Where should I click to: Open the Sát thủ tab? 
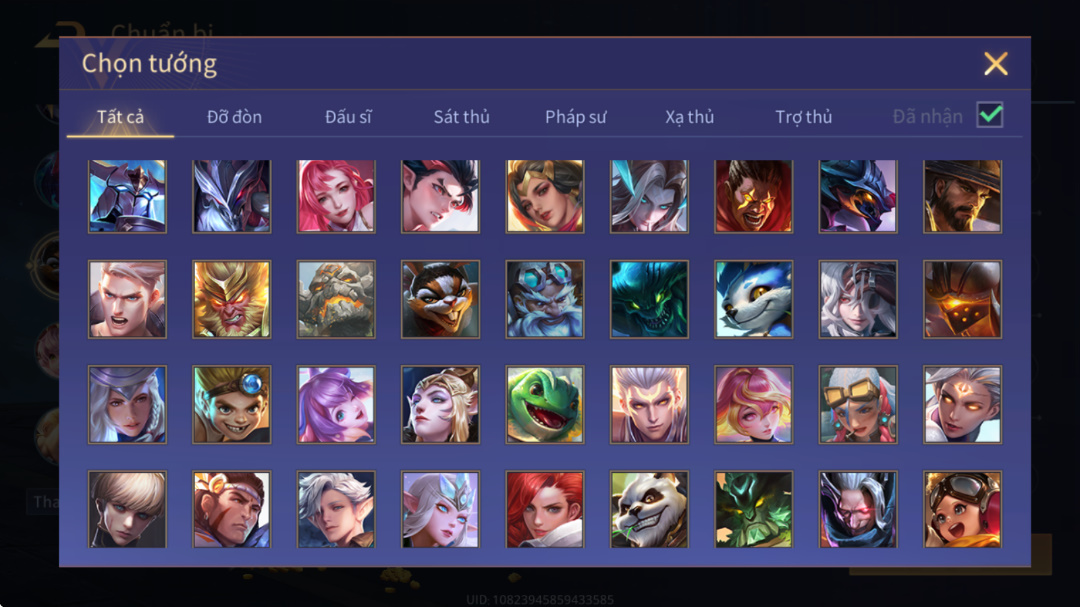461,116
